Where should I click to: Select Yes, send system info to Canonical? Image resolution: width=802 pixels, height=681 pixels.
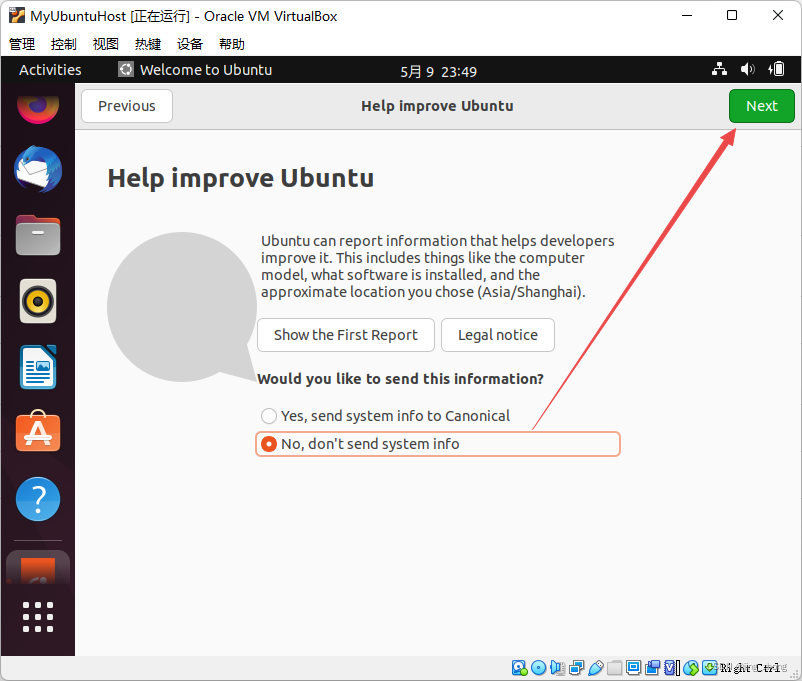386,416
